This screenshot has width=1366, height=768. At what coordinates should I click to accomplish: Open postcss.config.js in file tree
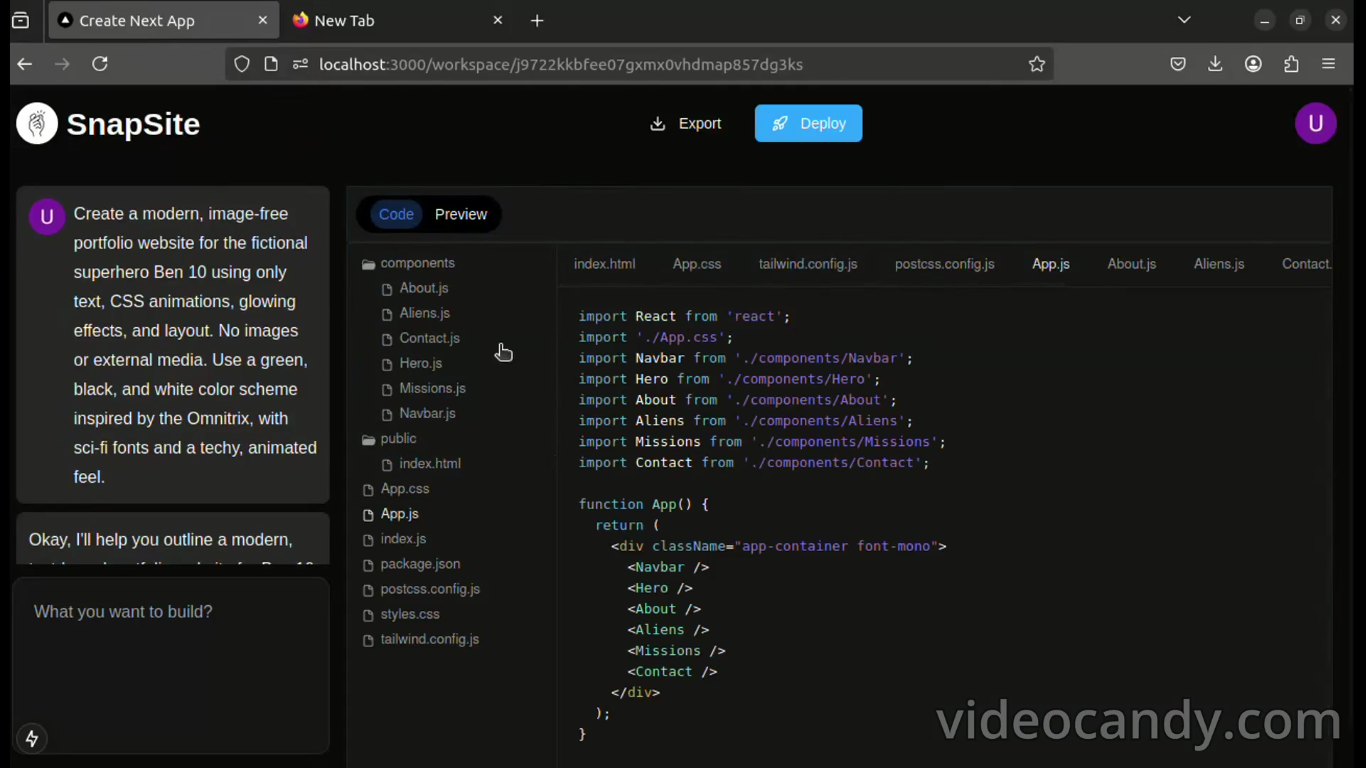click(x=430, y=589)
